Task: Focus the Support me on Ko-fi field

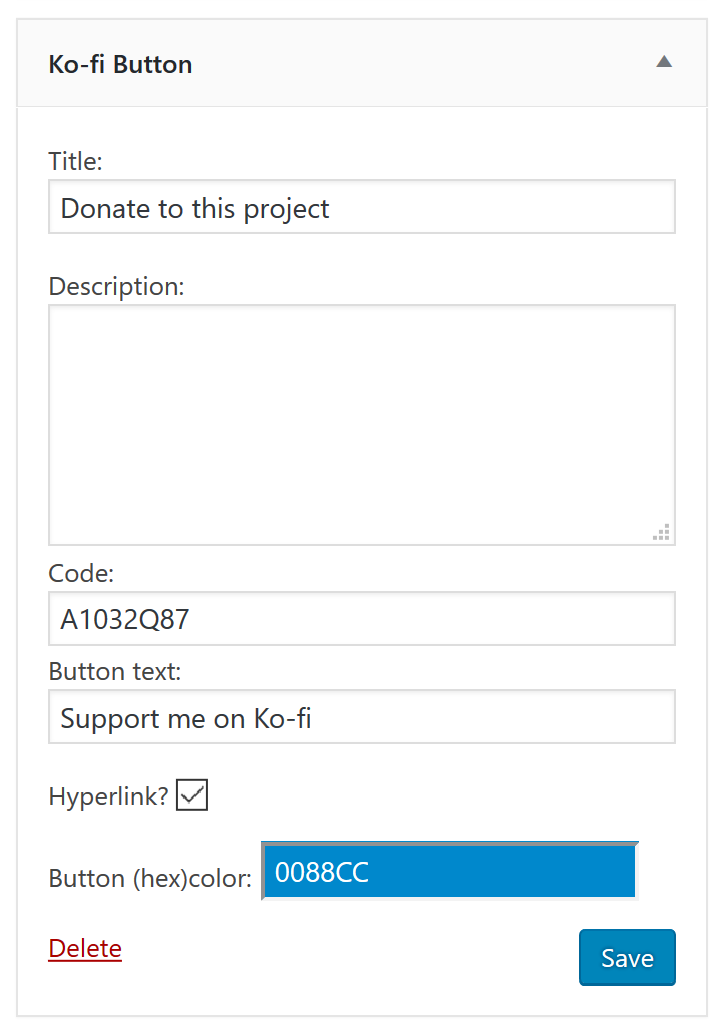Action: tap(362, 717)
